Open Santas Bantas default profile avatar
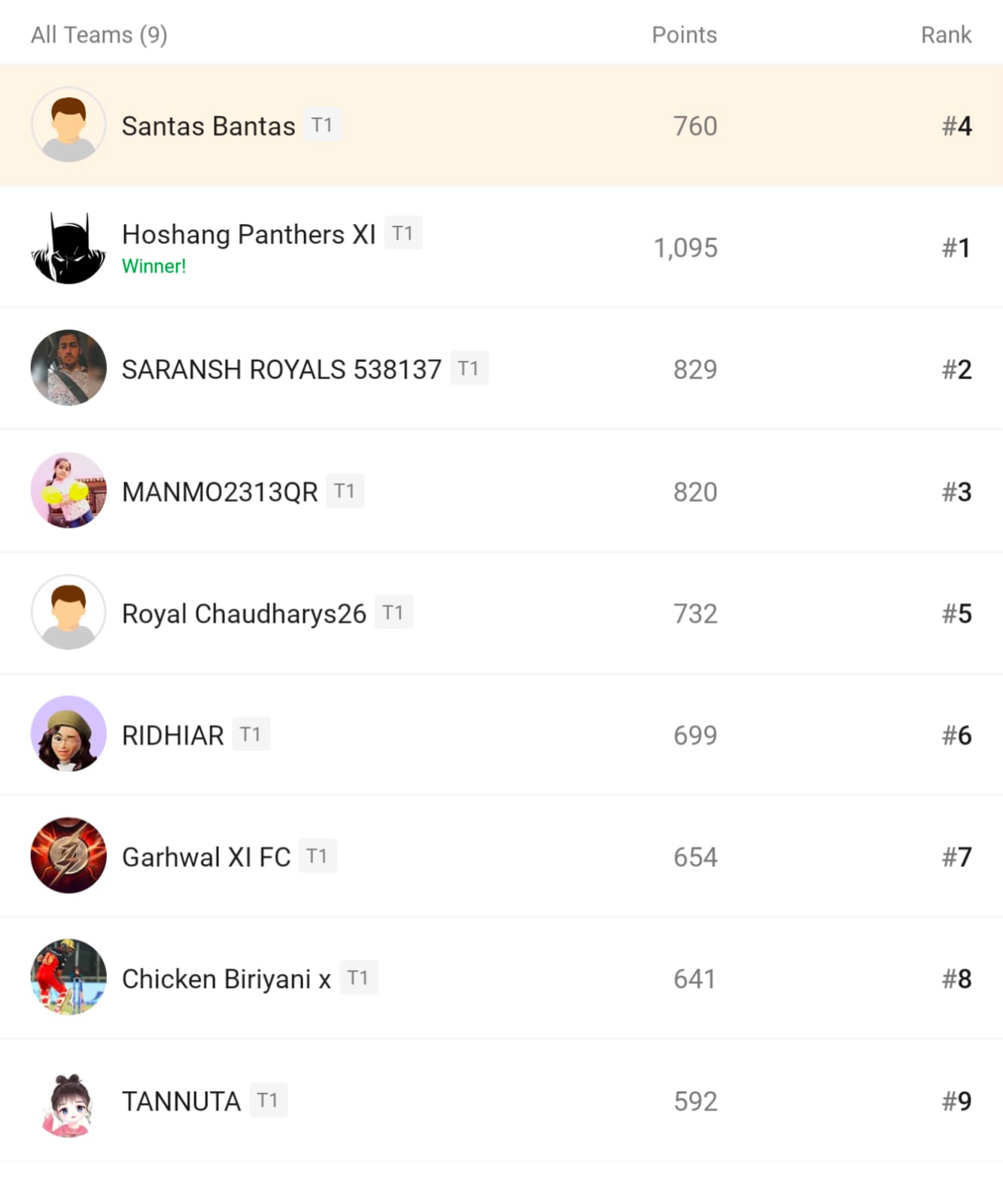This screenshot has width=1003, height=1204. pyautogui.click(x=68, y=125)
